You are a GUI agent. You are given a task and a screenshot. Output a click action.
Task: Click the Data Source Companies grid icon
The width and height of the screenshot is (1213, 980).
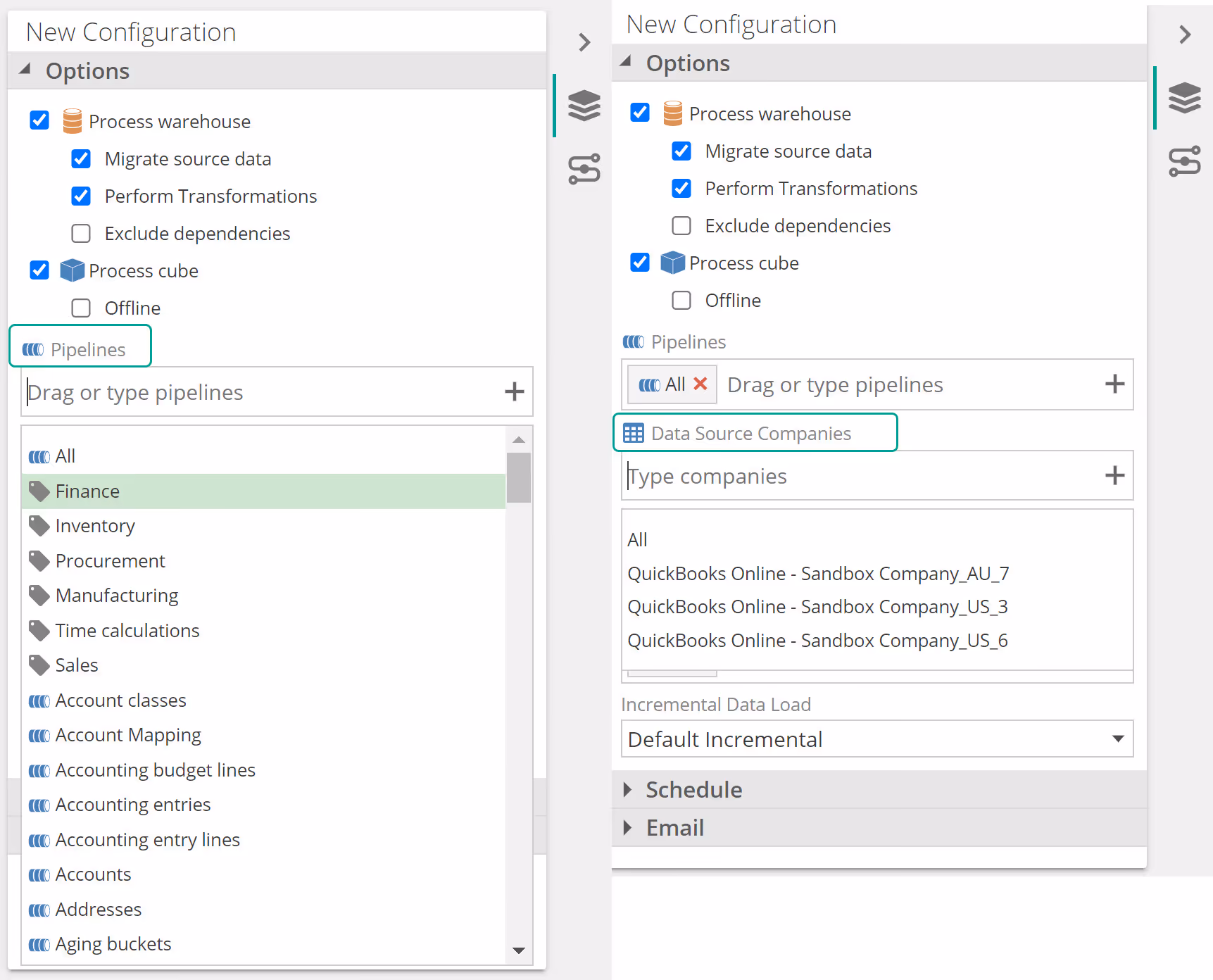[634, 433]
